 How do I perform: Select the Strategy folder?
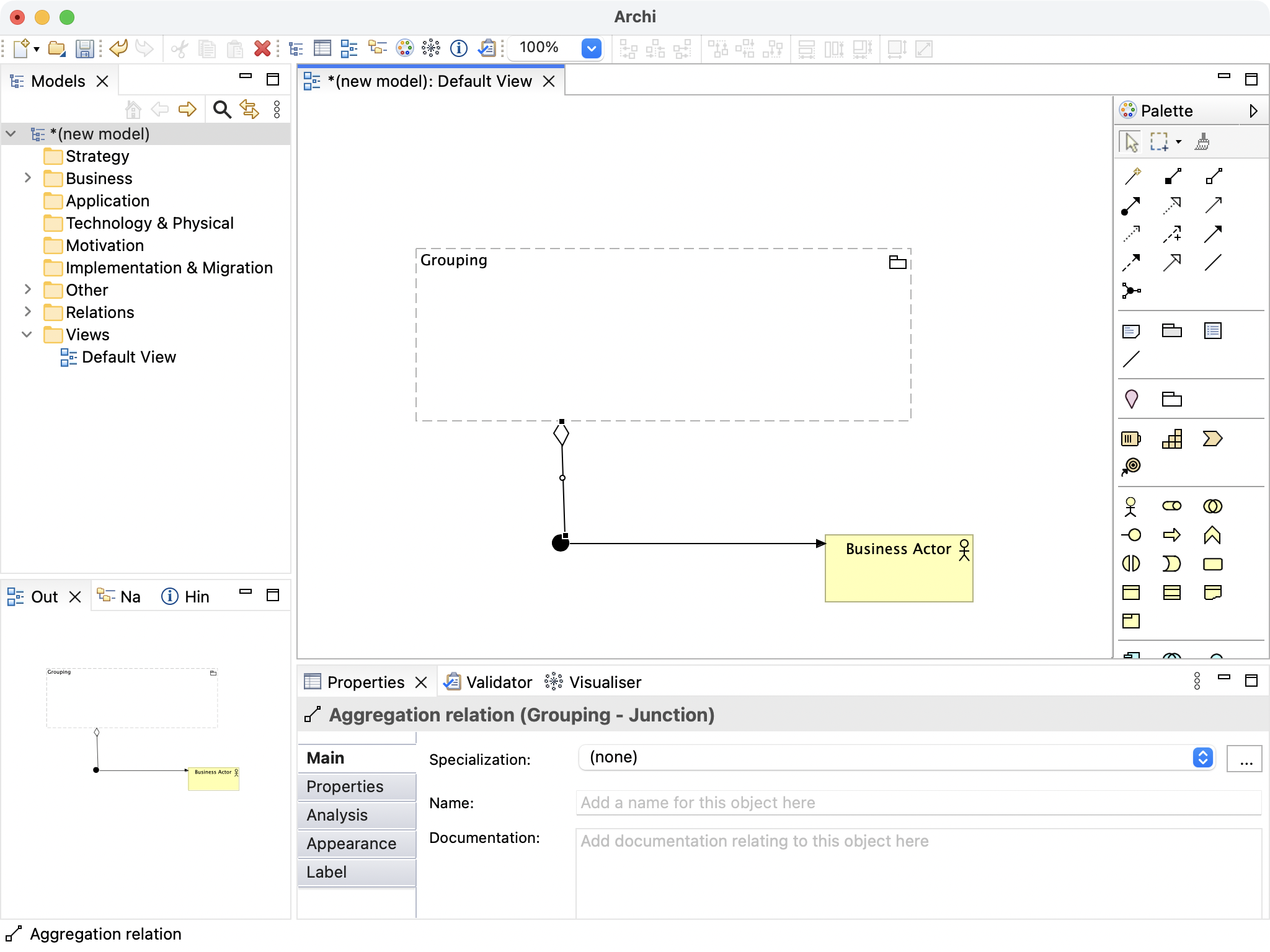(97, 156)
